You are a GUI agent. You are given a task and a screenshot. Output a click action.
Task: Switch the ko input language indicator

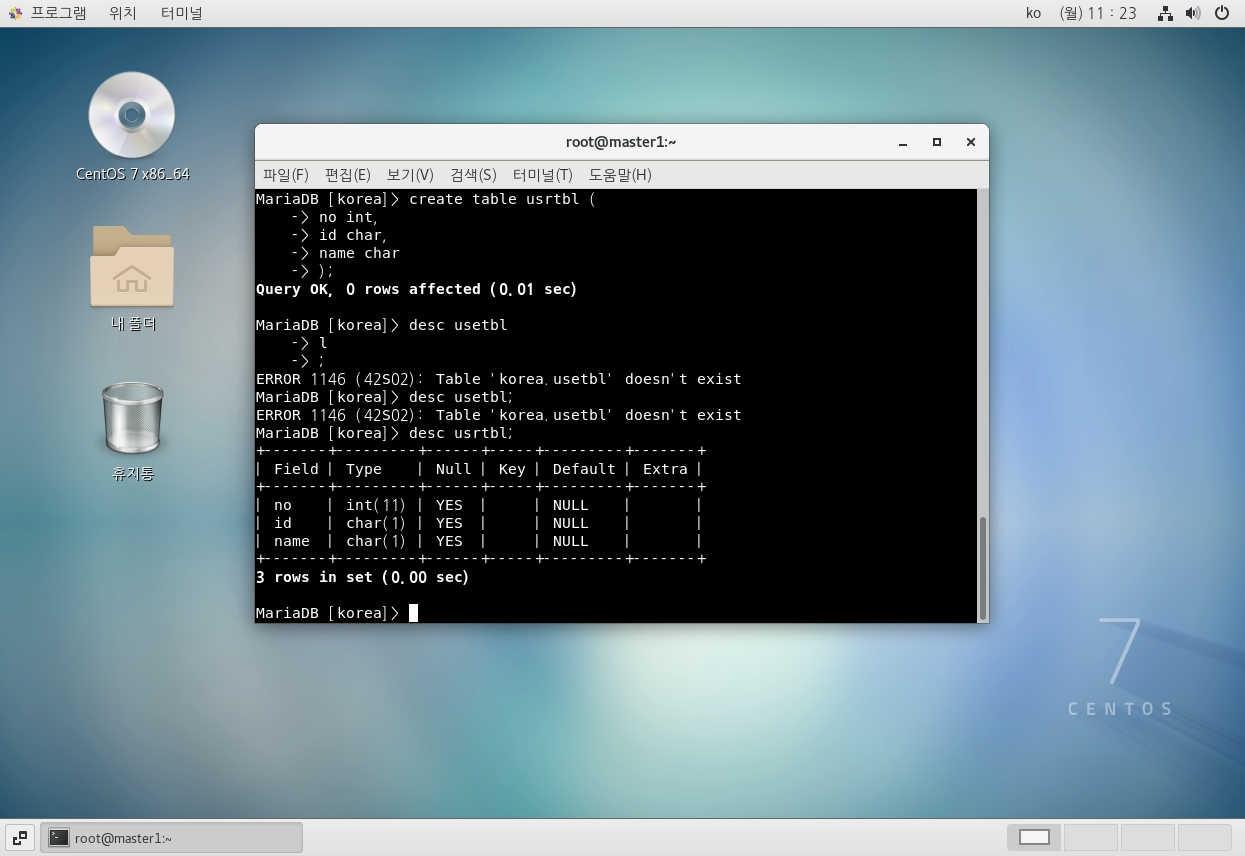pyautogui.click(x=1034, y=13)
